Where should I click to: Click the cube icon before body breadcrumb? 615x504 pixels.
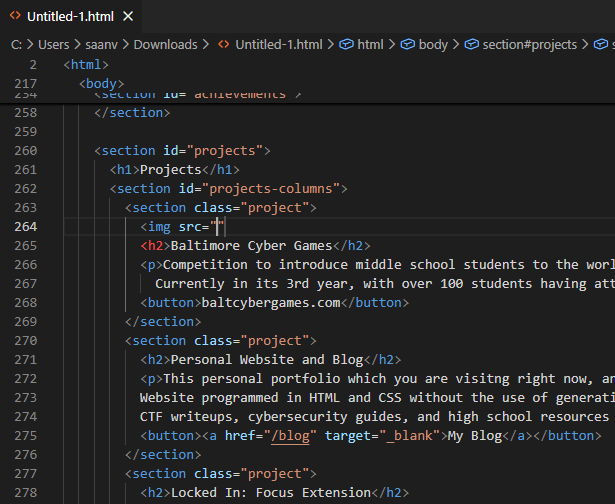(x=408, y=44)
